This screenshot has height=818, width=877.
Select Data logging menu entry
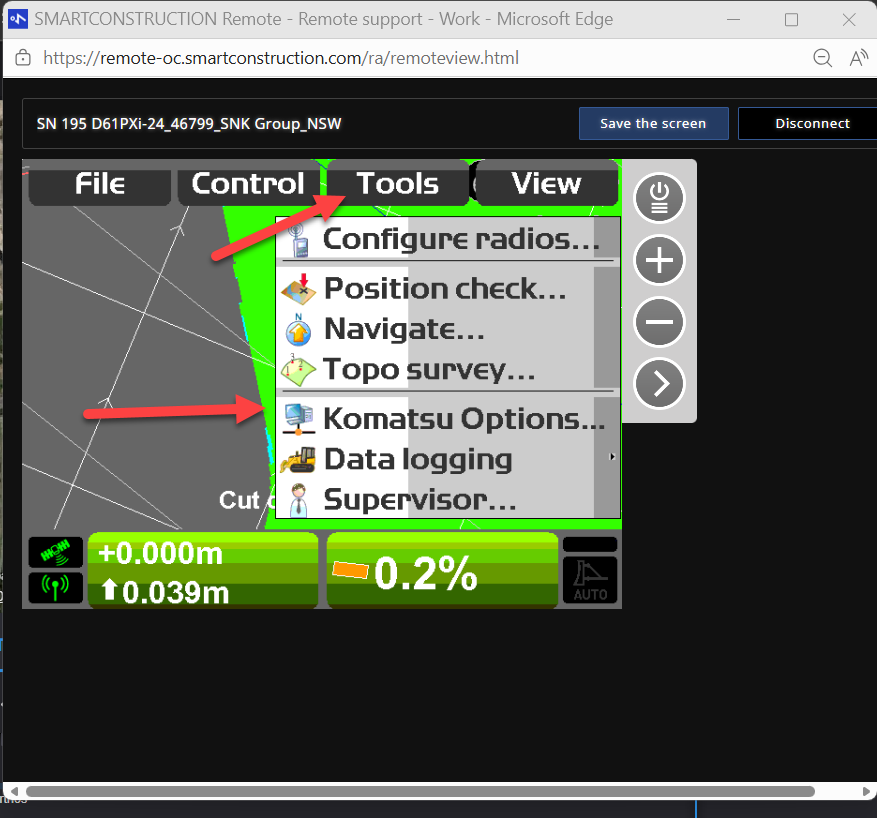(x=448, y=459)
